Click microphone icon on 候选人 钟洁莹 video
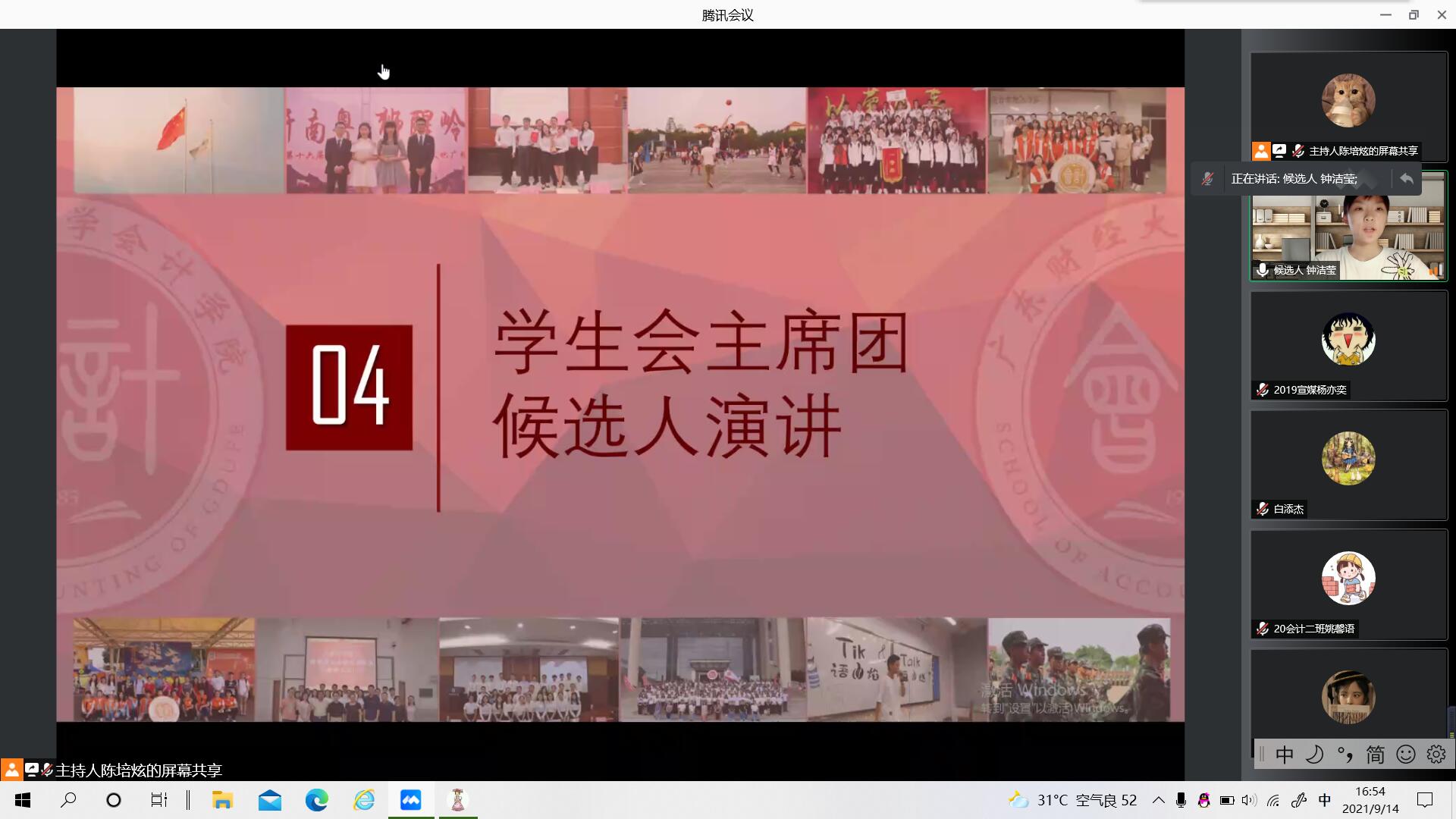Viewport: 1456px width, 819px height. [x=1263, y=270]
